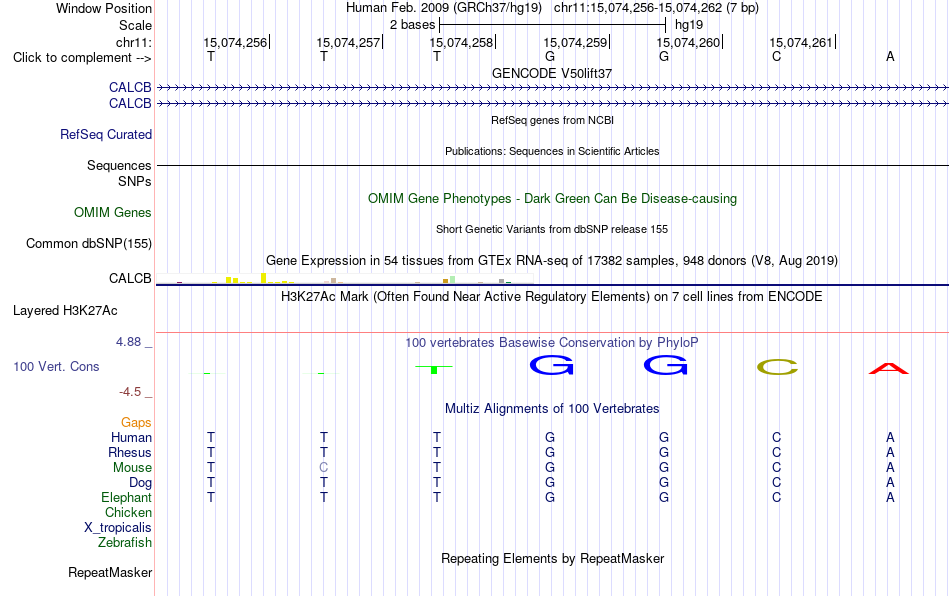Click the -4.5 conservation lower scale value
Viewport: 950px width, 596px height.
point(130,392)
